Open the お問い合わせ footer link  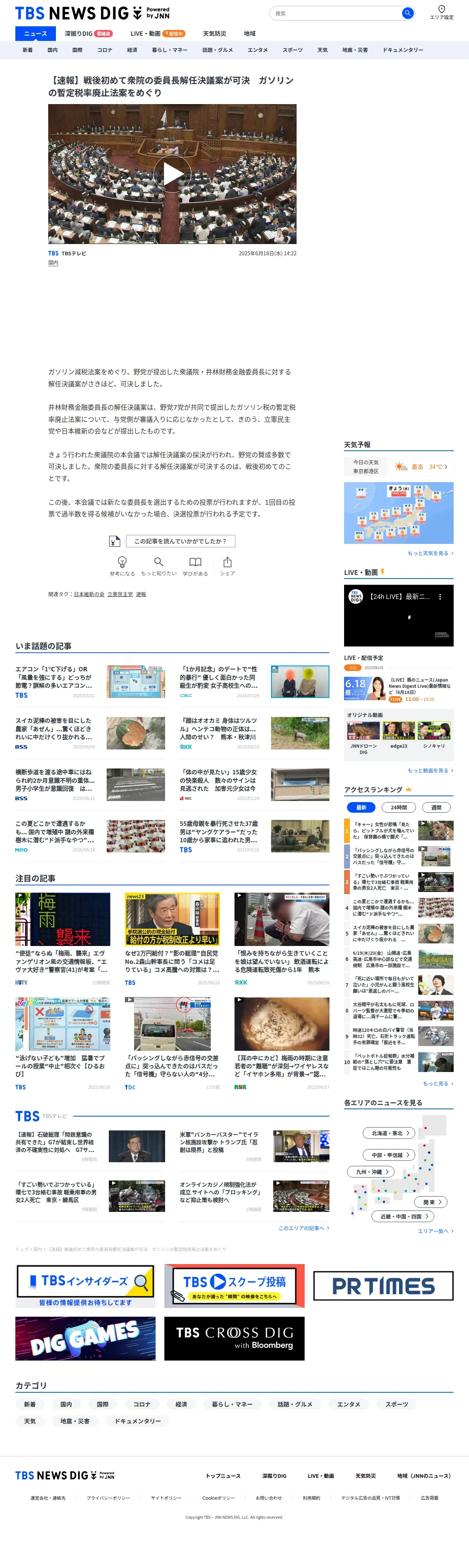click(x=268, y=1498)
